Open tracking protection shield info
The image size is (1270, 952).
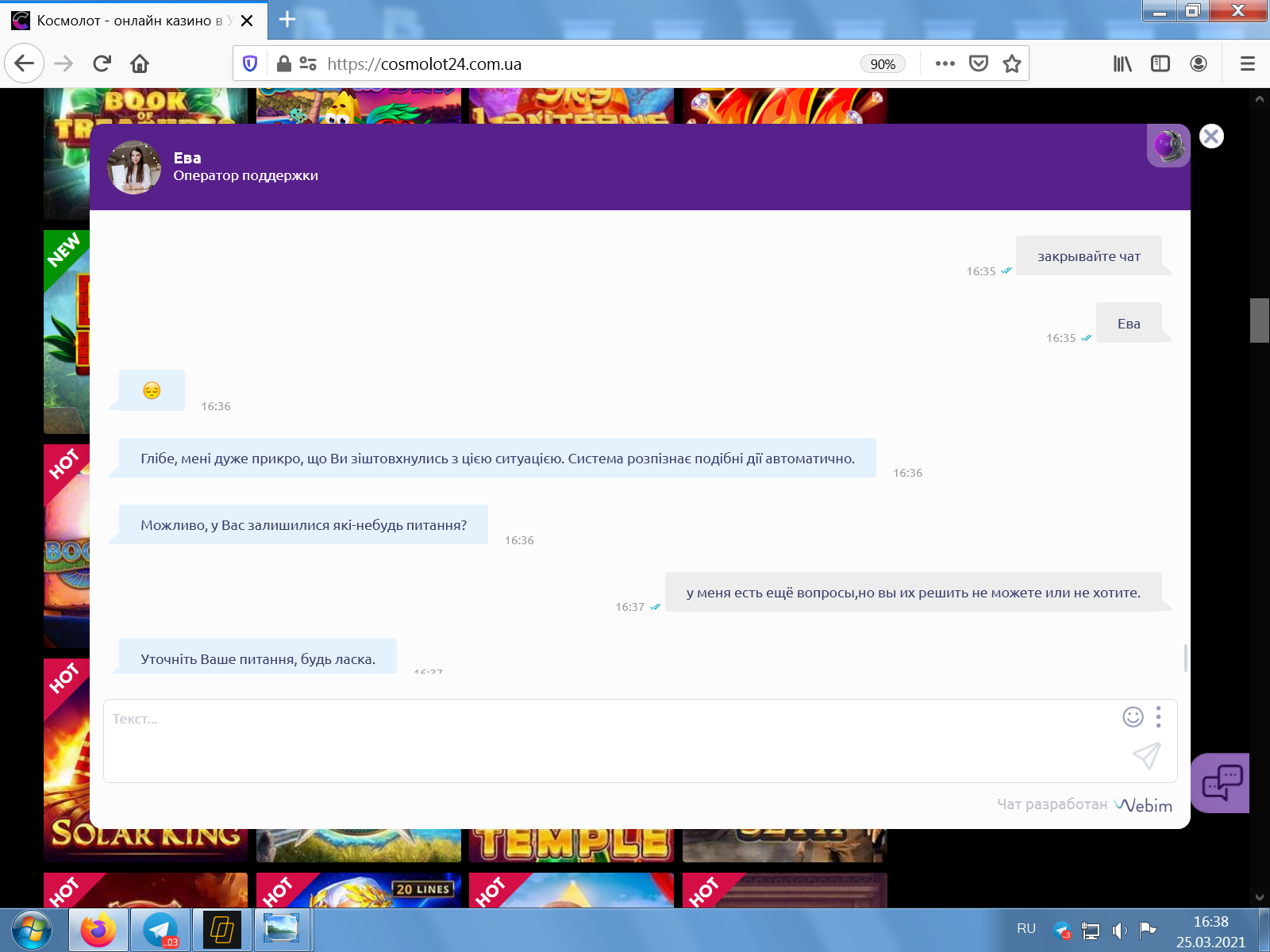[x=250, y=63]
